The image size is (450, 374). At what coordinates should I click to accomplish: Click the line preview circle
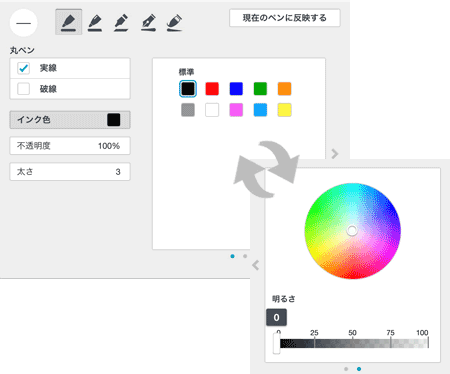pos(24,23)
